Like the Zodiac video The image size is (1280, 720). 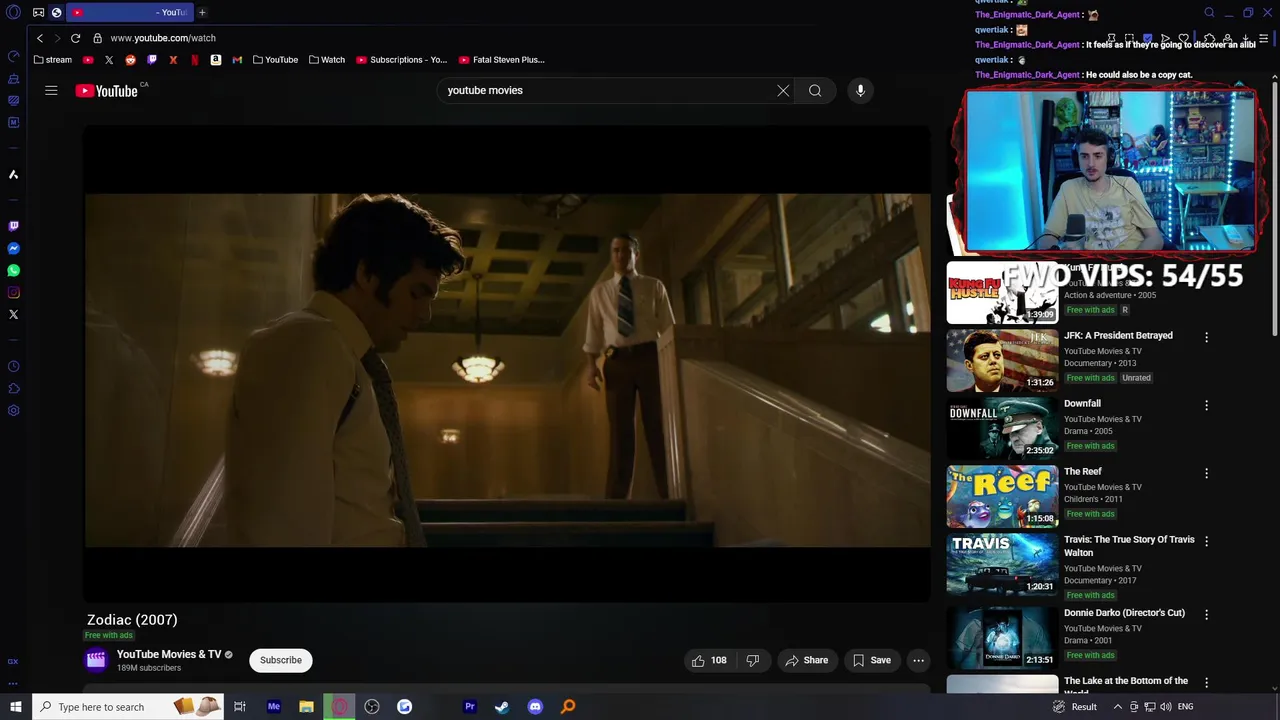[x=709, y=660]
